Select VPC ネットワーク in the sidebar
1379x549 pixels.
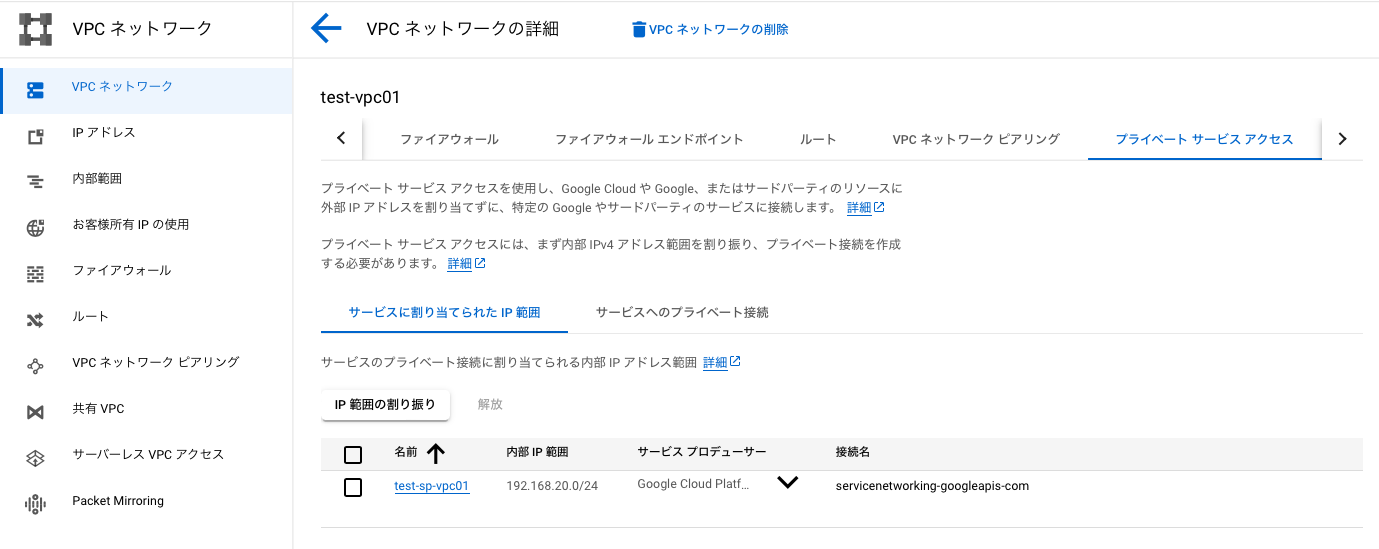146,90
